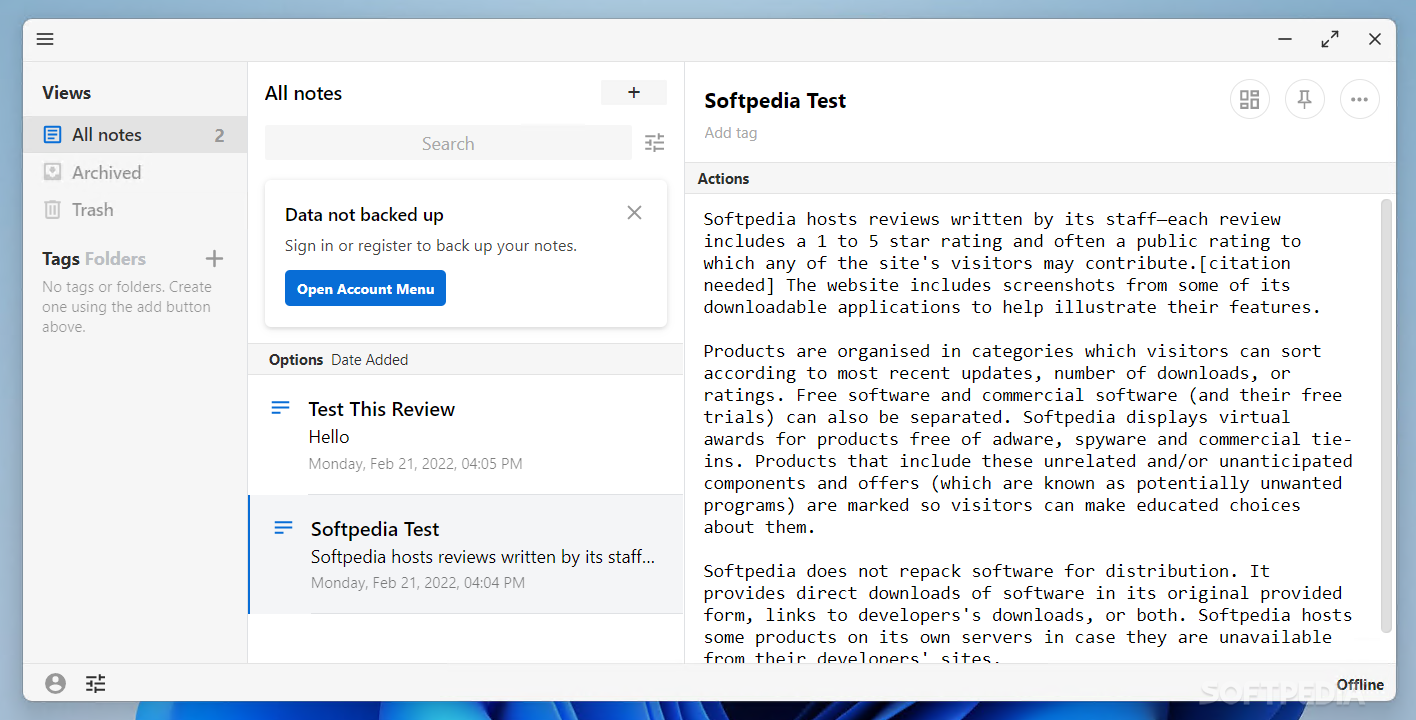Click the Offline status indicator
Image resolution: width=1416 pixels, height=720 pixels.
point(1360,685)
